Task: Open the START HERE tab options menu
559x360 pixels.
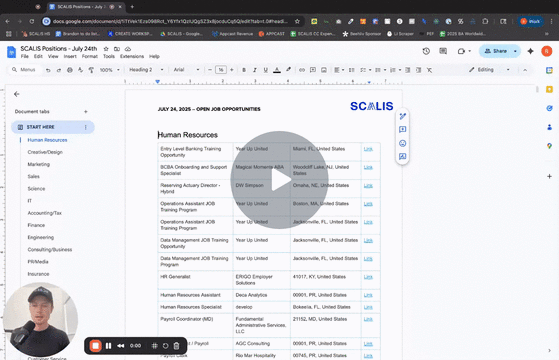Action: (x=86, y=127)
